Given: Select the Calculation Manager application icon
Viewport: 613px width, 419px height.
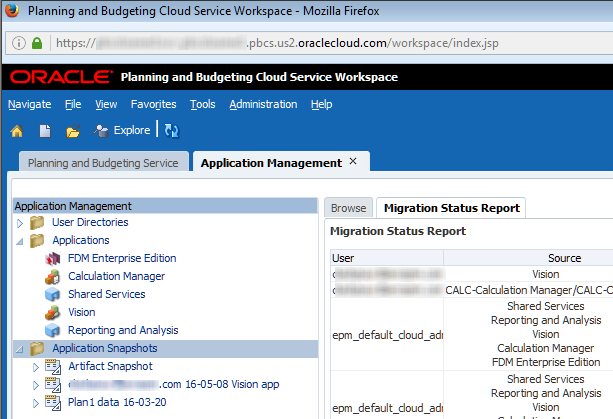Looking at the screenshot, I should [53, 276].
